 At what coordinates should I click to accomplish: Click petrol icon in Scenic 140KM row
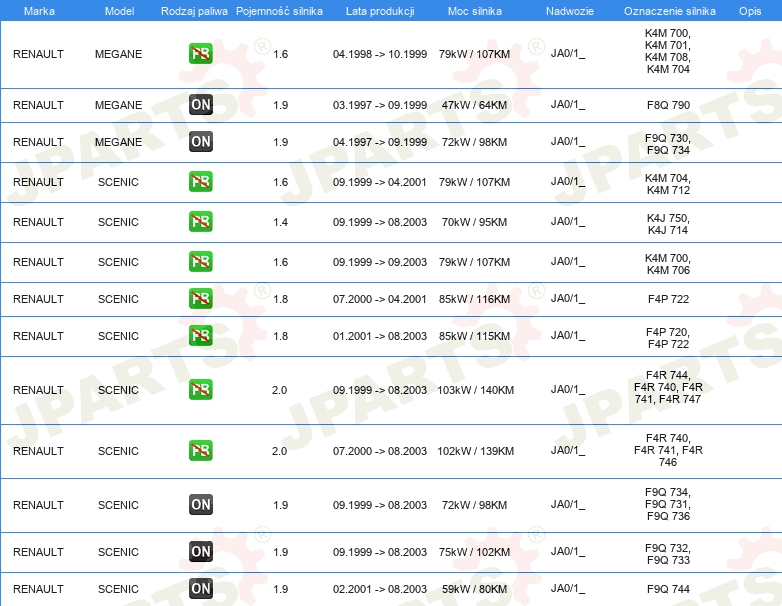click(200, 390)
